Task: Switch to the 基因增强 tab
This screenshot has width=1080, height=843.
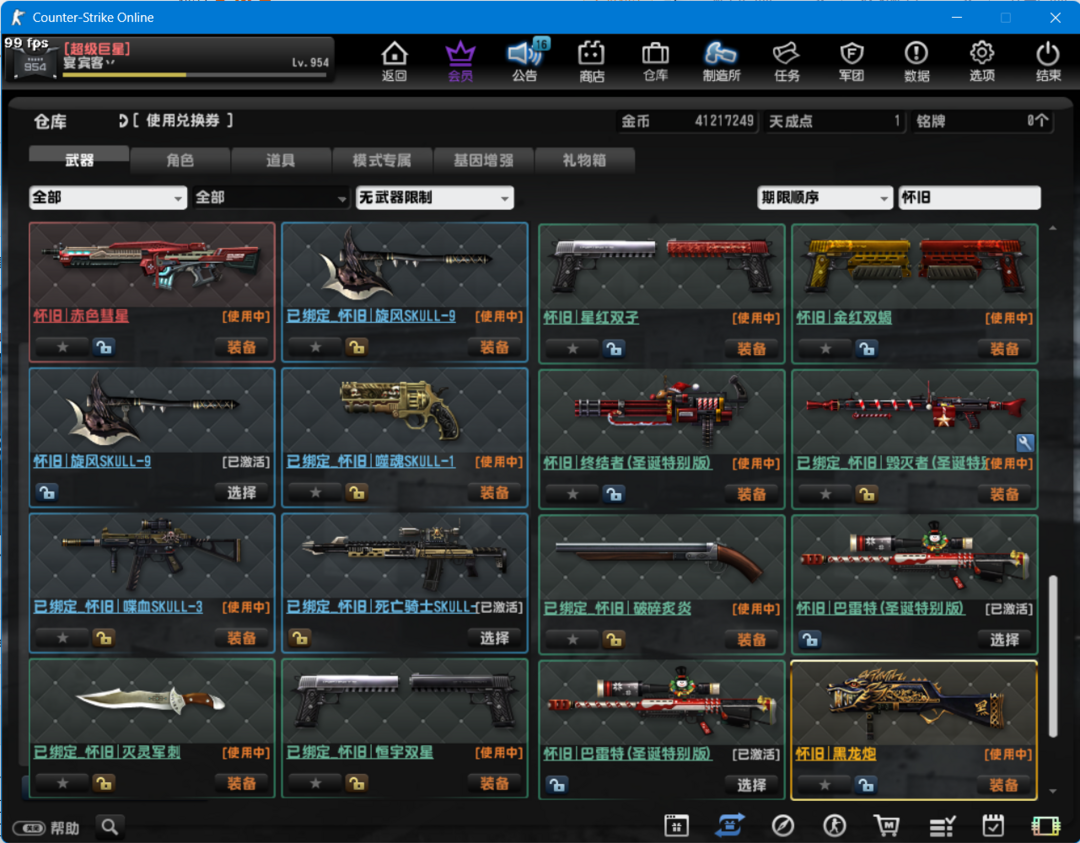Action: [x=483, y=160]
